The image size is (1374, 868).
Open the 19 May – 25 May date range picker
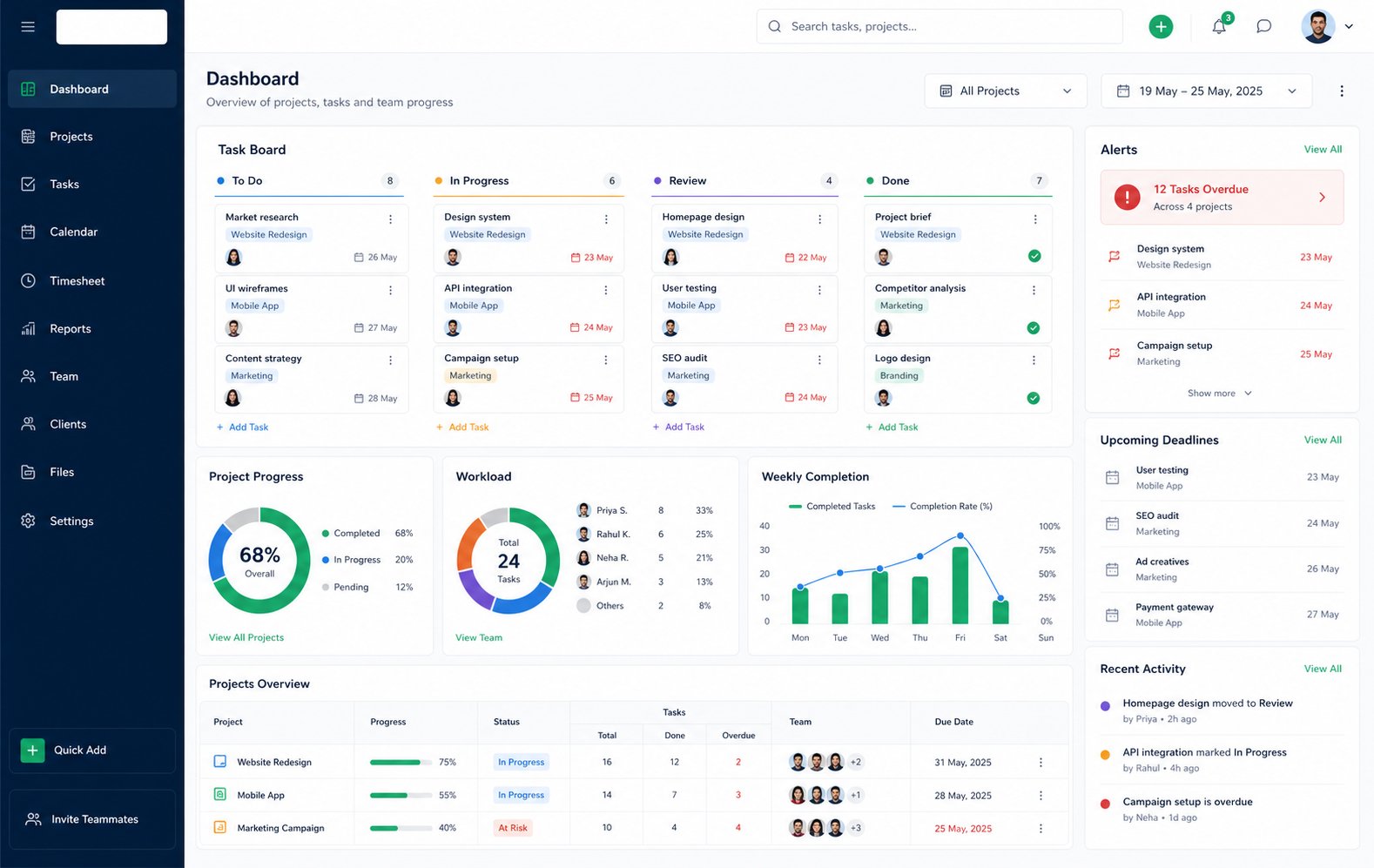point(1206,91)
